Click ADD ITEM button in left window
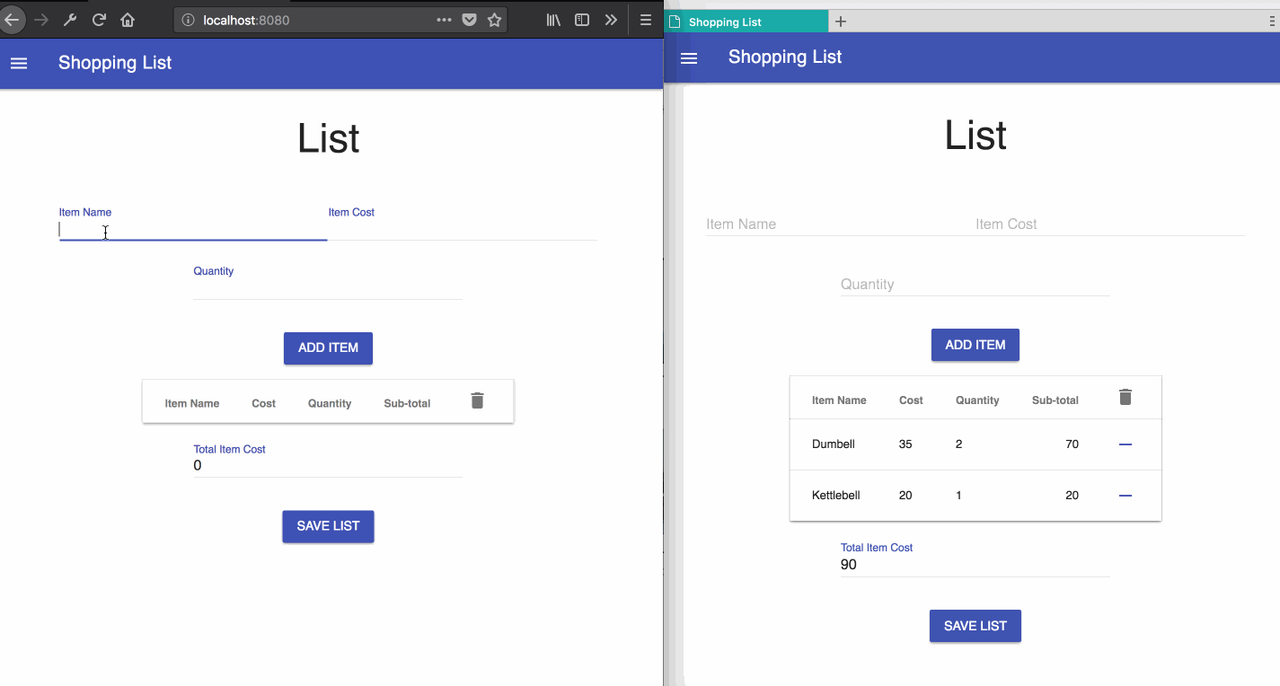The width and height of the screenshot is (1280, 686). (x=328, y=348)
